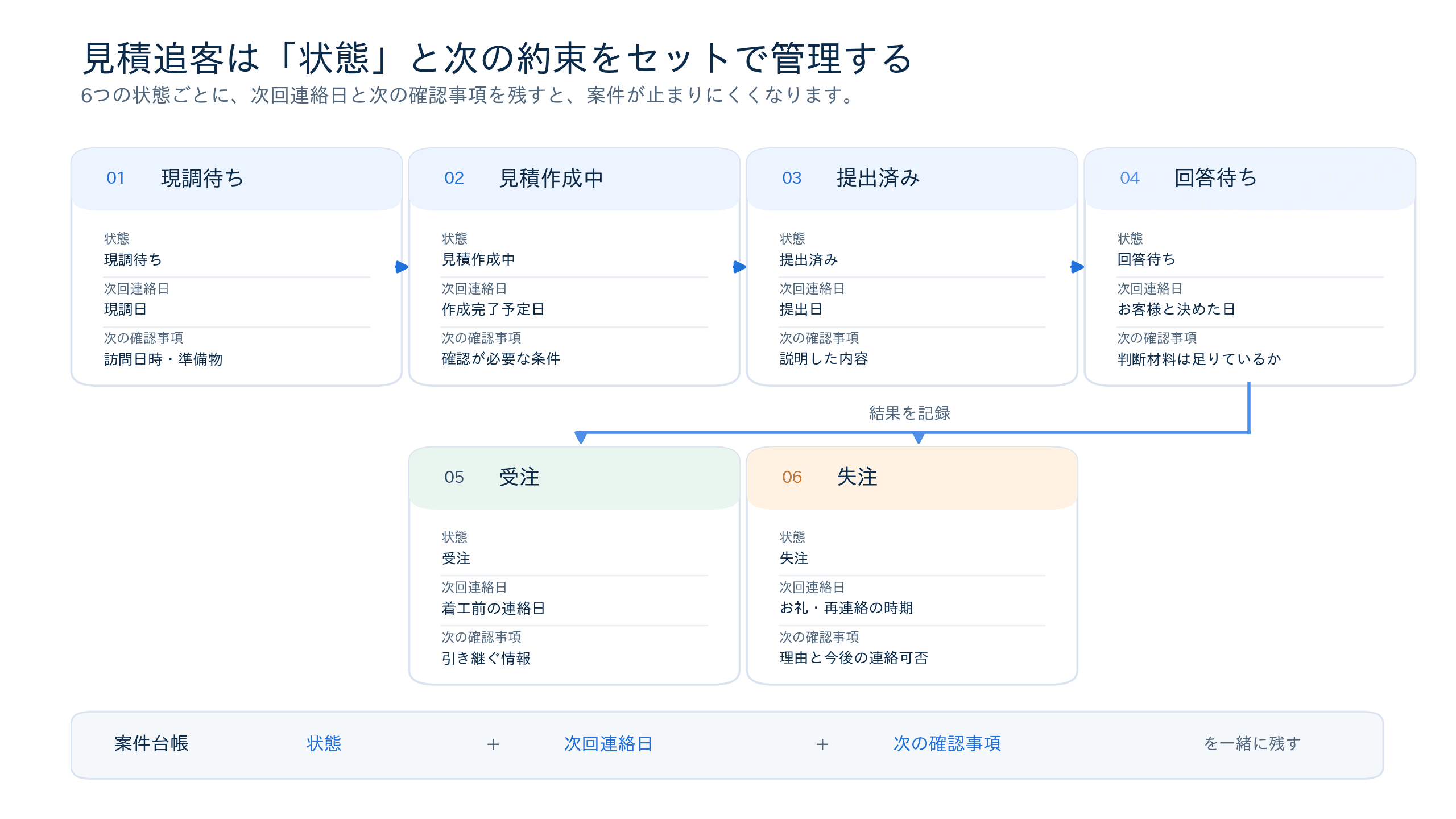
Task: Click the subtitle starting with 6つの状態ごとに
Action: click(468, 95)
